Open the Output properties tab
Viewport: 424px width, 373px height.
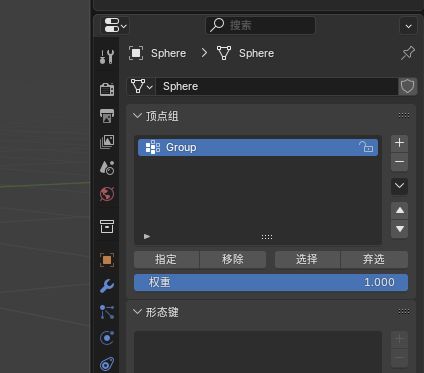click(x=107, y=116)
